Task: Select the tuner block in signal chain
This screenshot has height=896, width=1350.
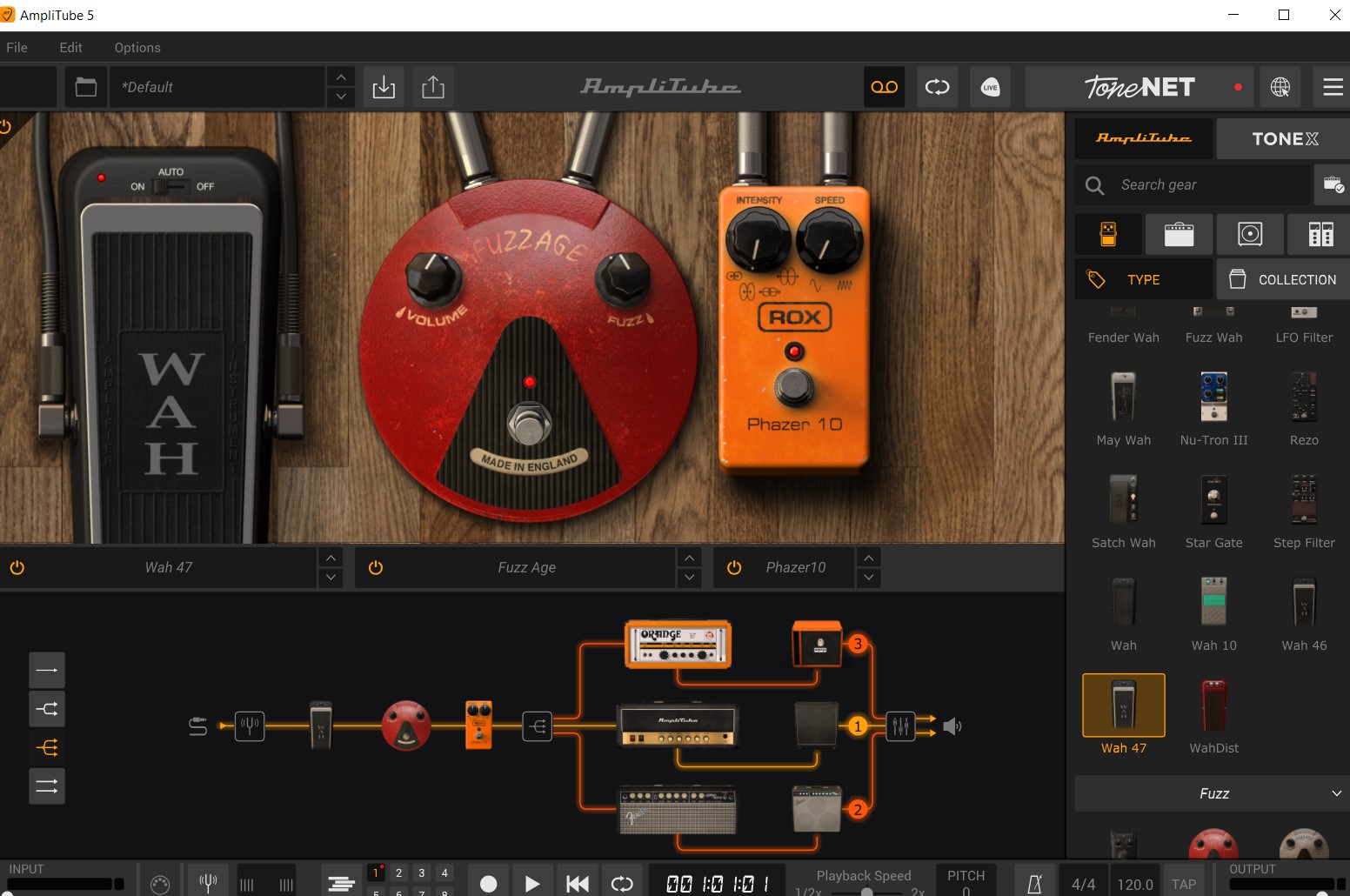Action: click(x=250, y=725)
